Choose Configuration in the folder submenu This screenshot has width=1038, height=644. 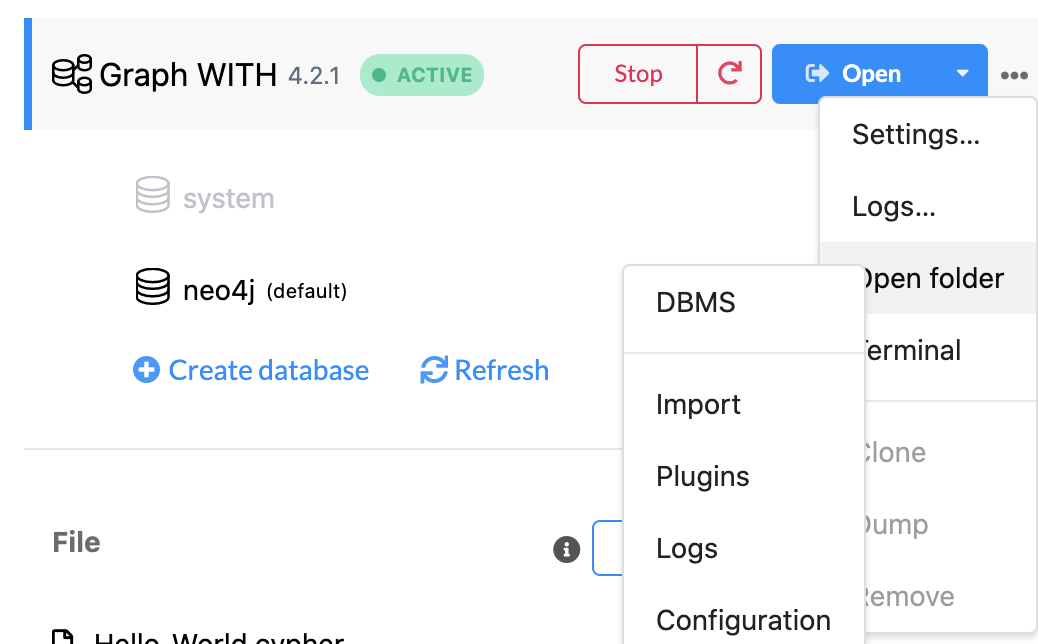tap(743, 620)
